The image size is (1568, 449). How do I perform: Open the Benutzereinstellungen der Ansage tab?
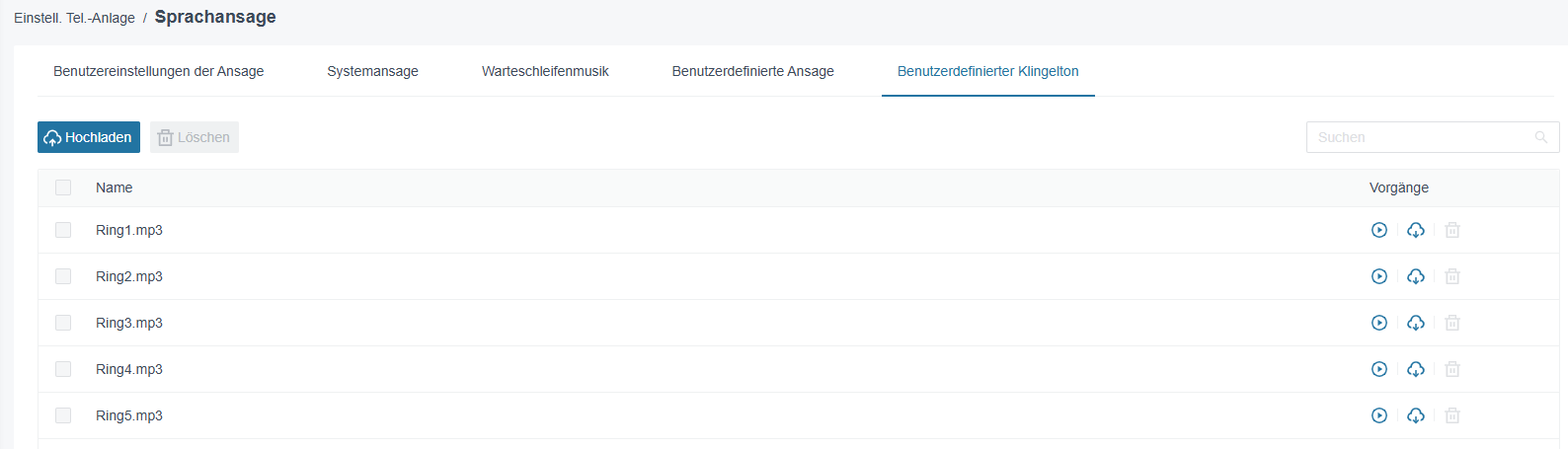point(159,71)
